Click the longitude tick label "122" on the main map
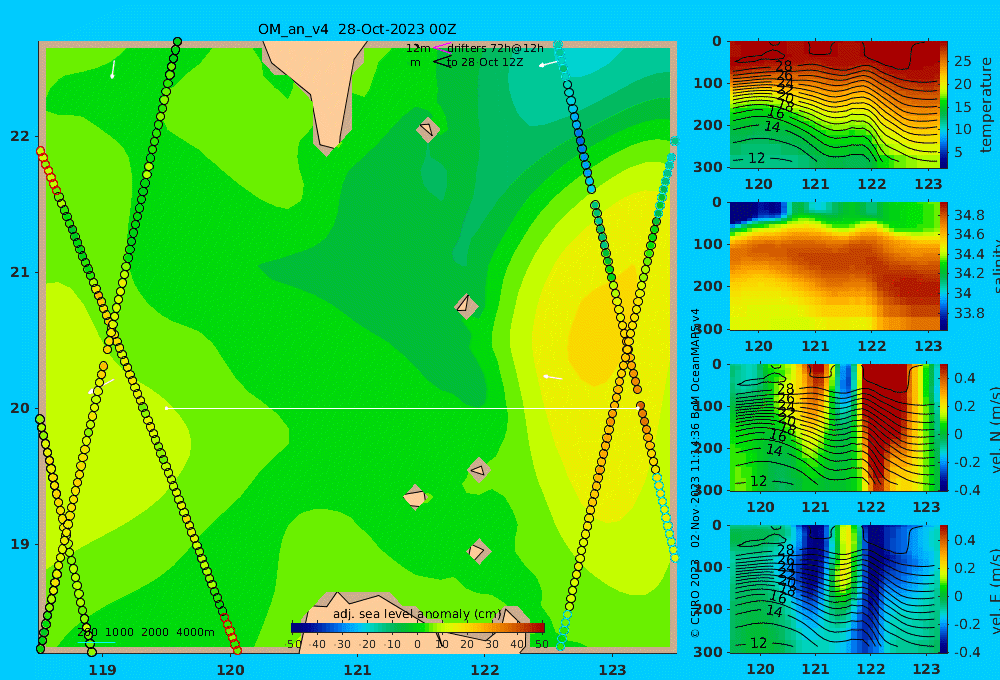This screenshot has width=1000, height=680. click(485, 670)
